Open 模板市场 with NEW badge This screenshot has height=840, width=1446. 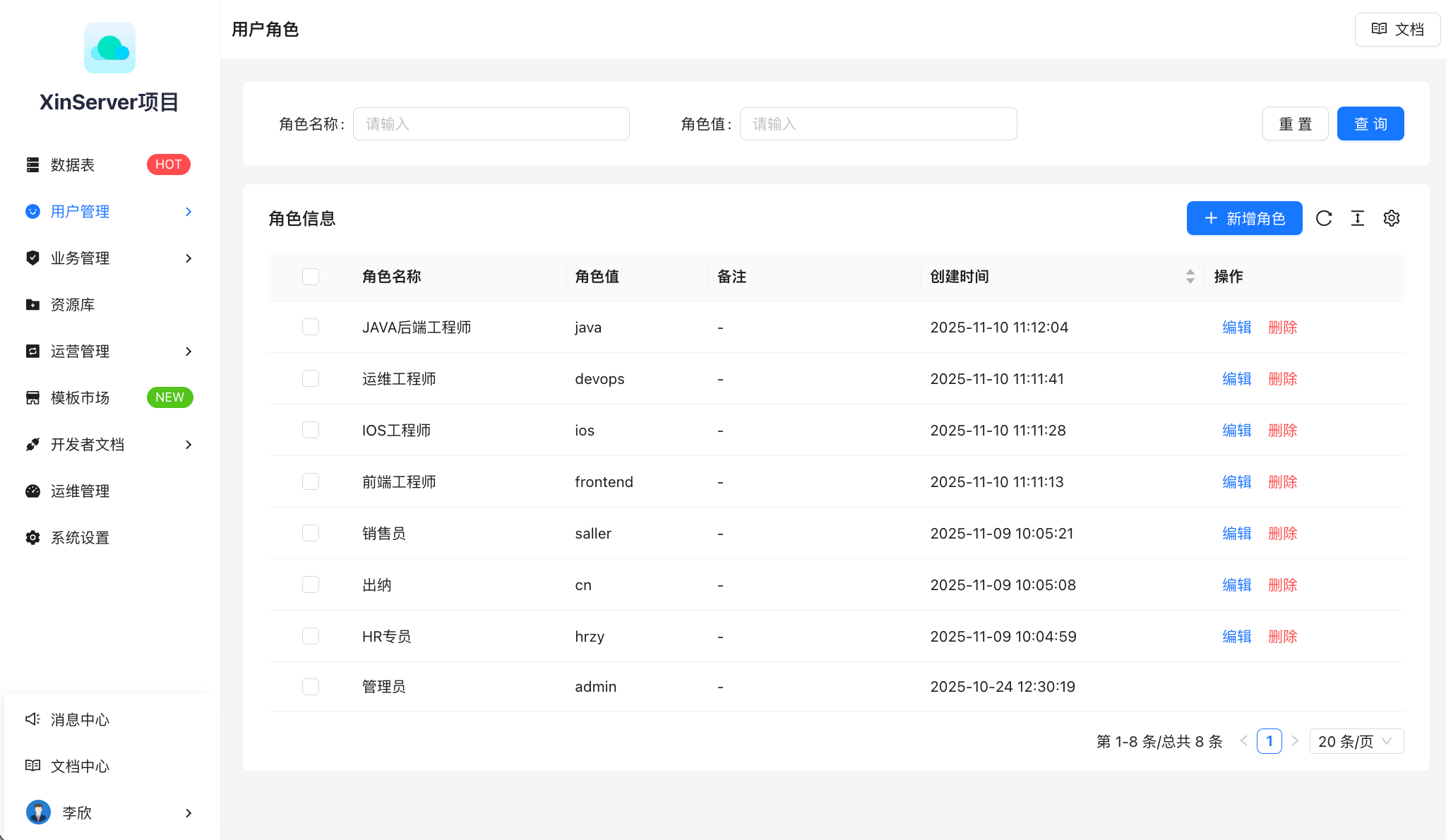click(80, 397)
